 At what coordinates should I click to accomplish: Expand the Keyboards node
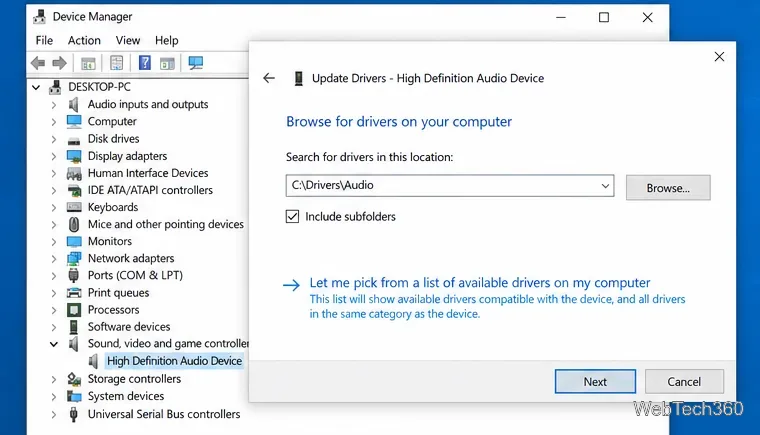click(54, 208)
